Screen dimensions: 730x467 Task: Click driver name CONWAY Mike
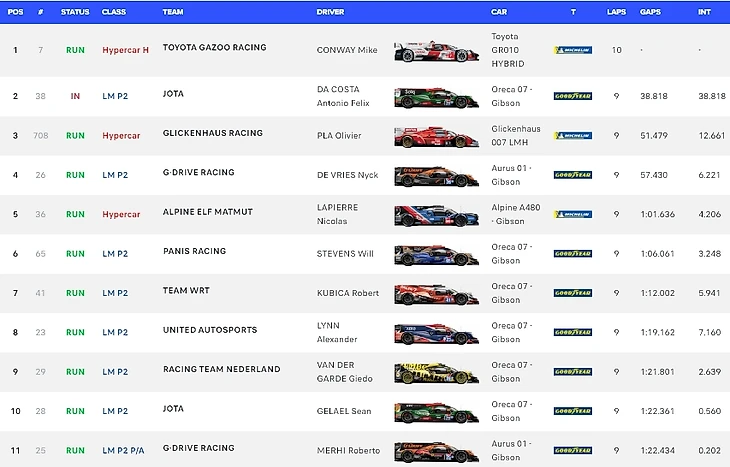tap(347, 50)
